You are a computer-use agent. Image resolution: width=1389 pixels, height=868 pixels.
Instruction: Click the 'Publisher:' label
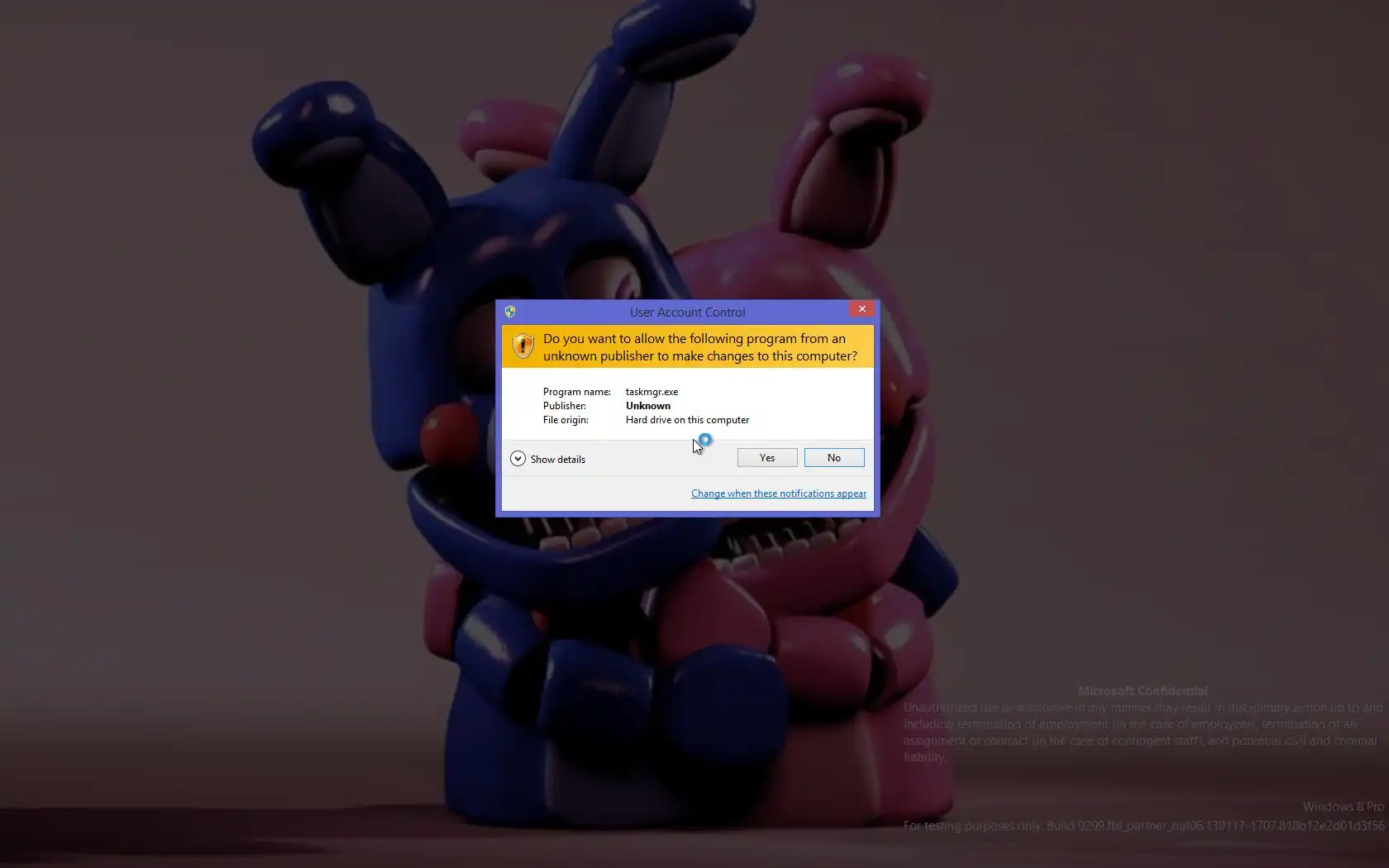click(x=565, y=406)
